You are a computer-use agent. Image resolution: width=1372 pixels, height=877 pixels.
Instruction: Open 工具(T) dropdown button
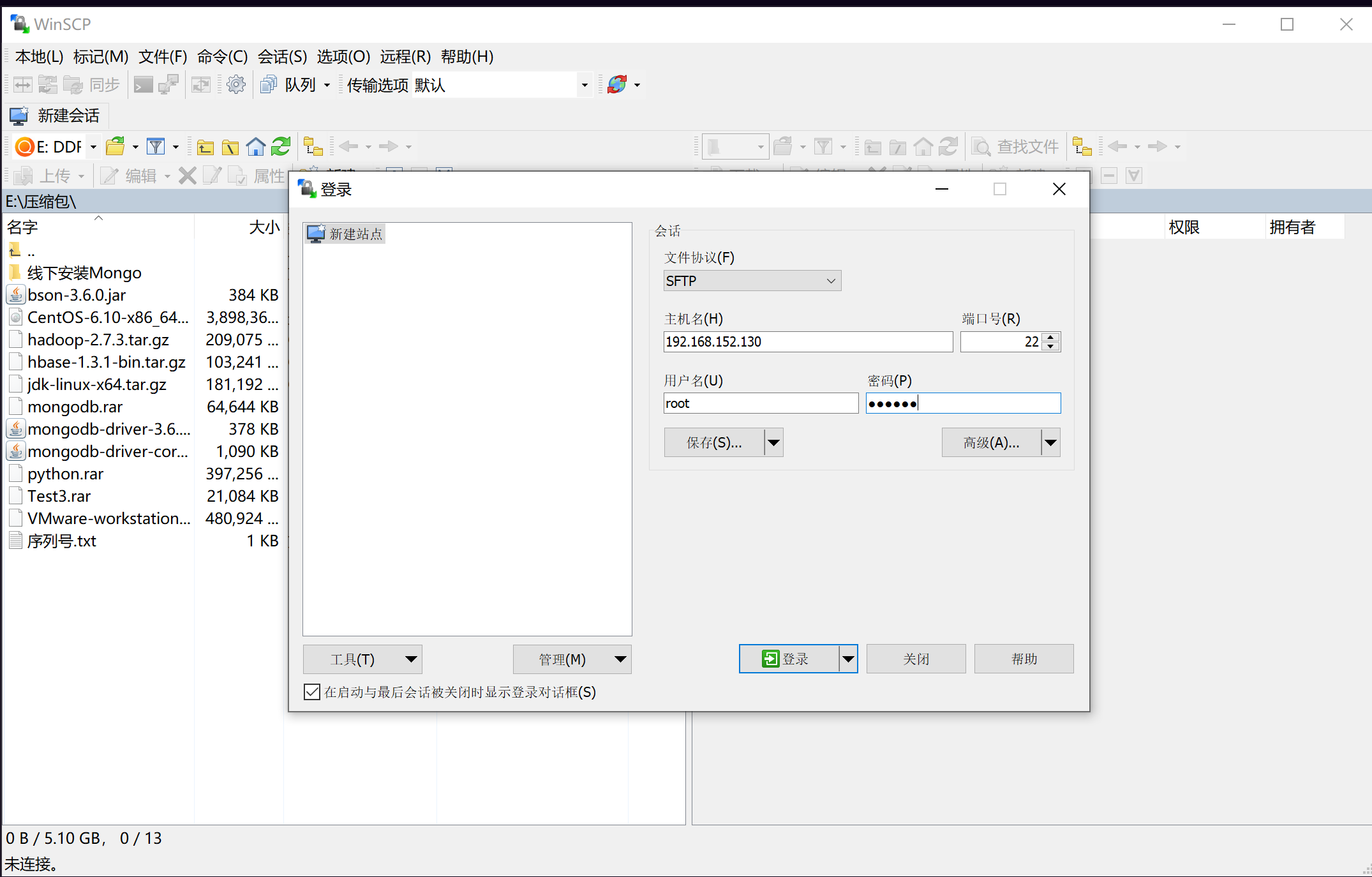tap(362, 659)
